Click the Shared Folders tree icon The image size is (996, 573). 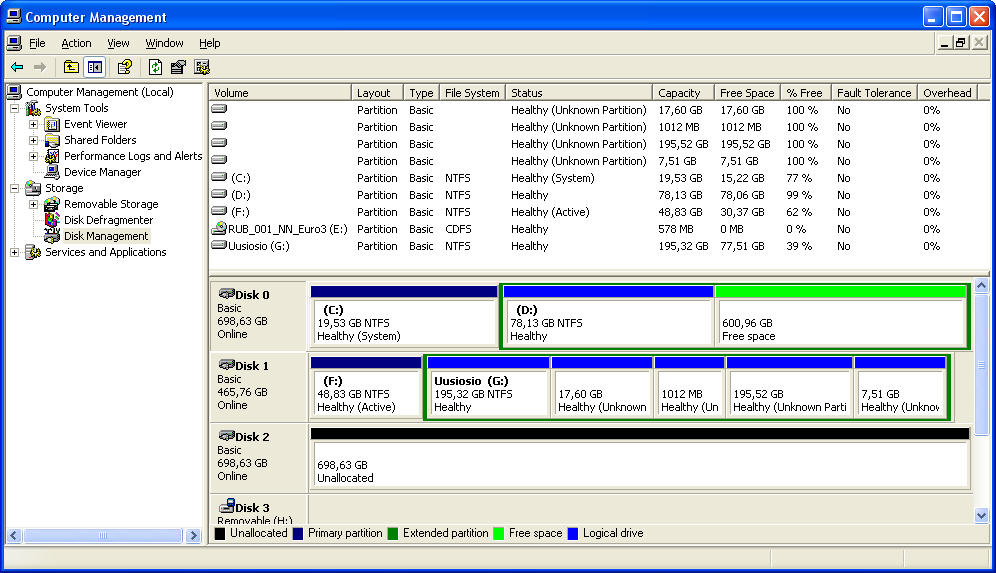click(x=53, y=140)
